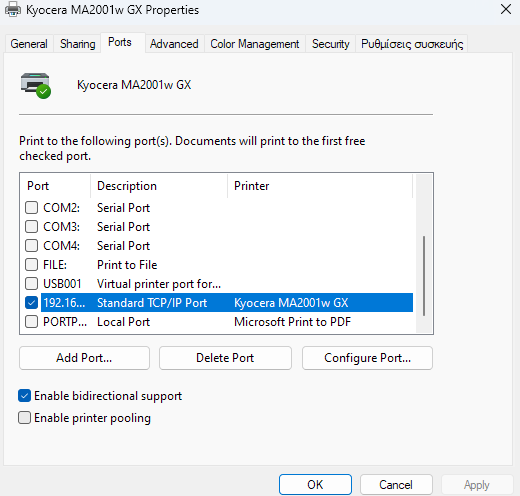Select the COM3: port name

[61, 227]
